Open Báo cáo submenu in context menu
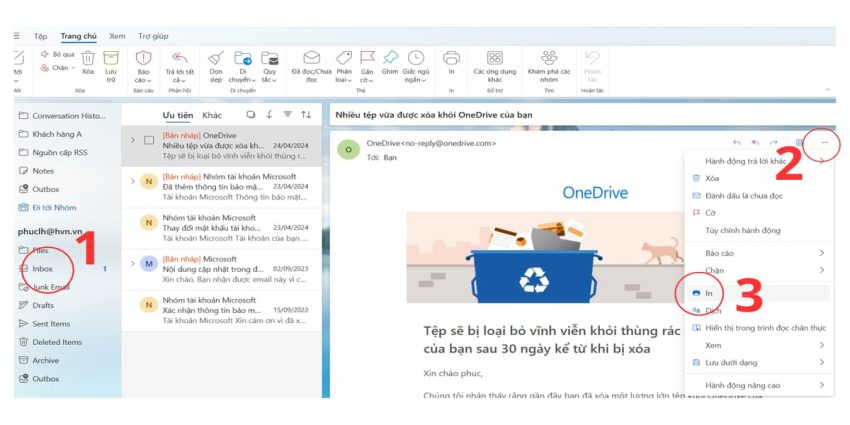The width and height of the screenshot is (850, 425). pyautogui.click(x=759, y=253)
